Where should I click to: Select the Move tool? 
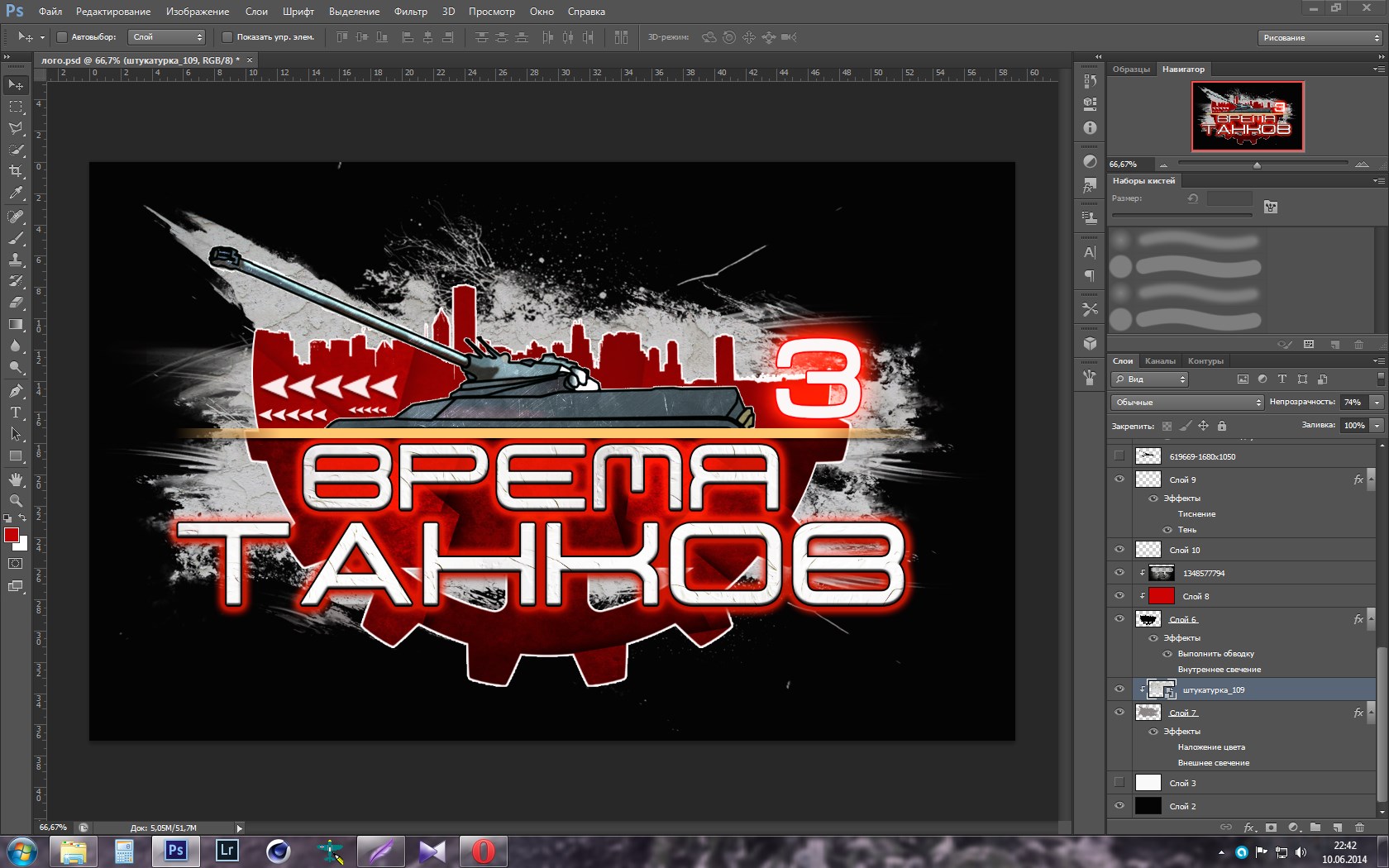[x=16, y=85]
